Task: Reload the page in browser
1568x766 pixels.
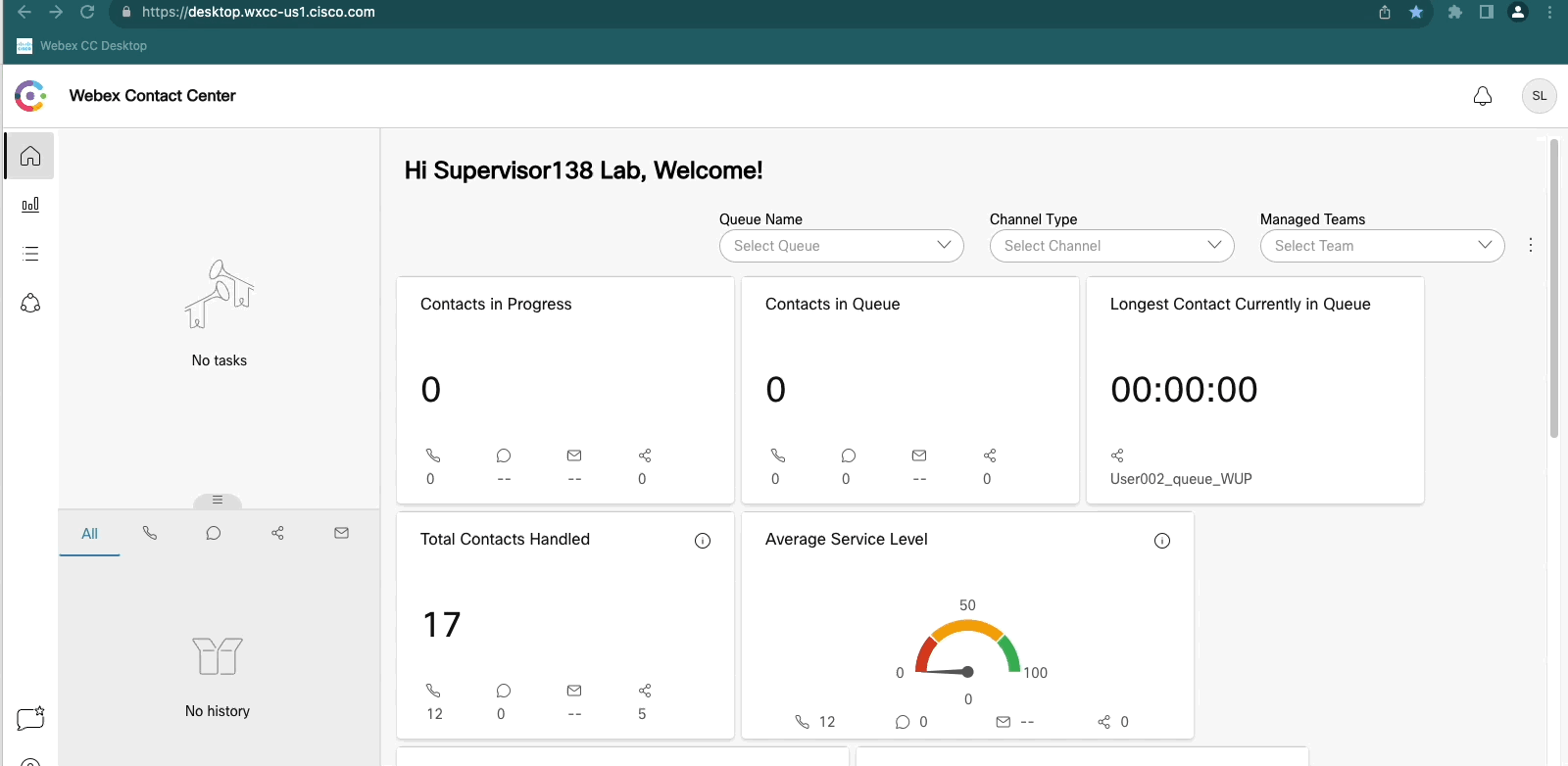Action: coord(87,13)
